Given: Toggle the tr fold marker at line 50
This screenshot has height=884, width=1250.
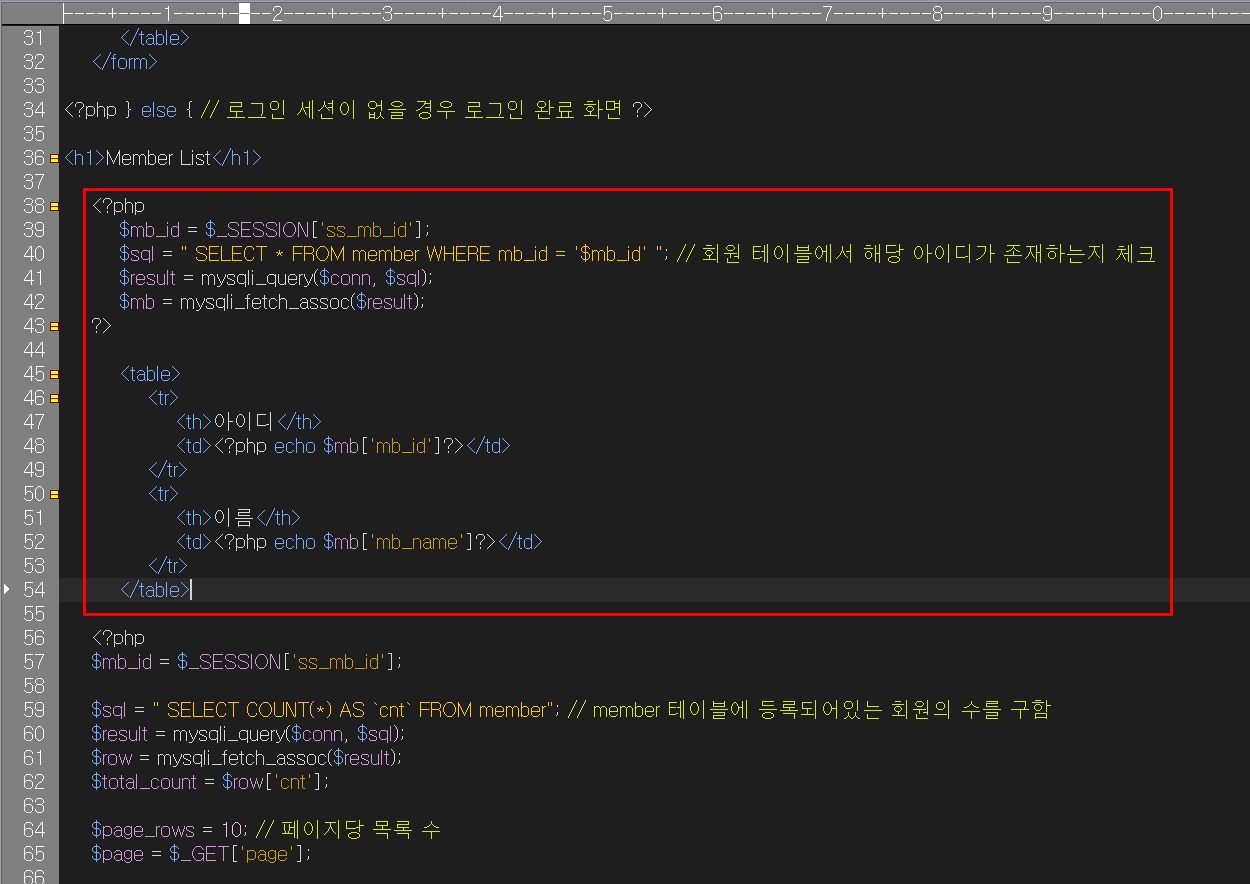Looking at the screenshot, I should 54,494.
